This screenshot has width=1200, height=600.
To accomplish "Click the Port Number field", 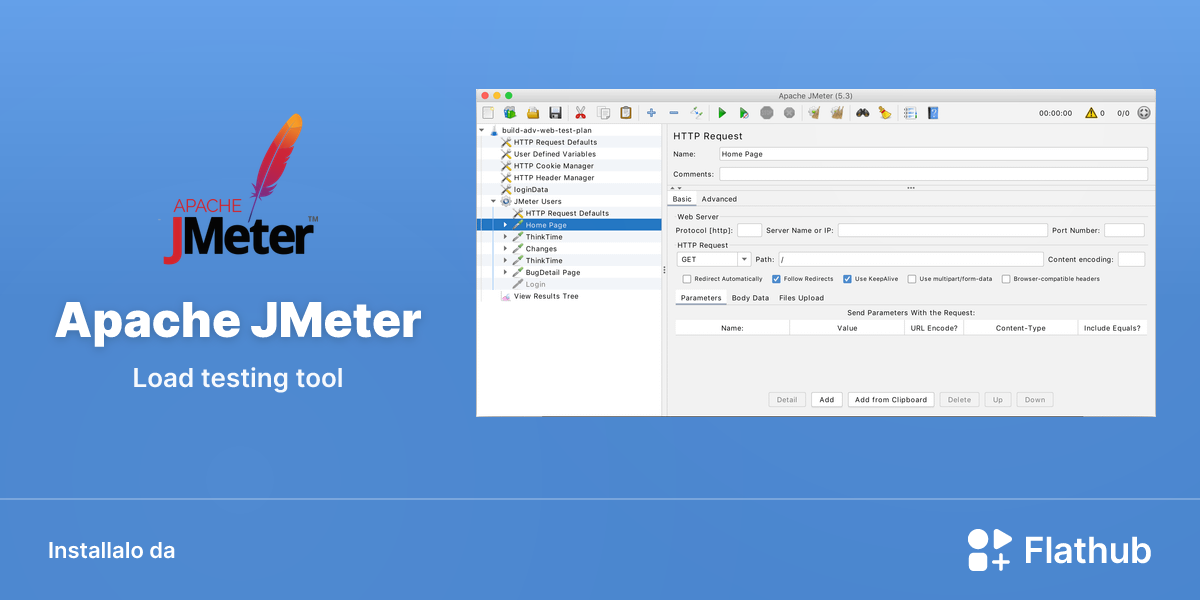I will tap(1124, 230).
